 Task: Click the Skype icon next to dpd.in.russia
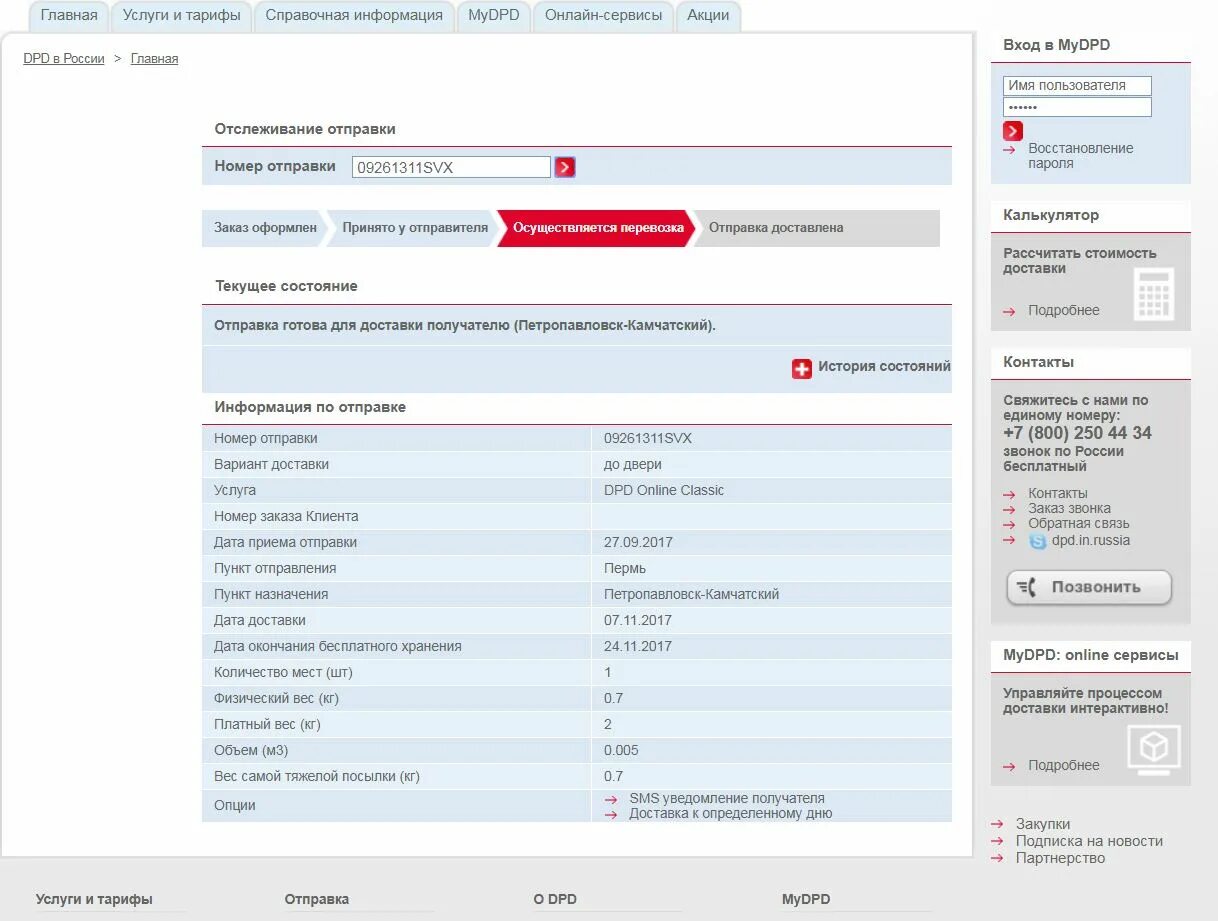[x=1038, y=541]
